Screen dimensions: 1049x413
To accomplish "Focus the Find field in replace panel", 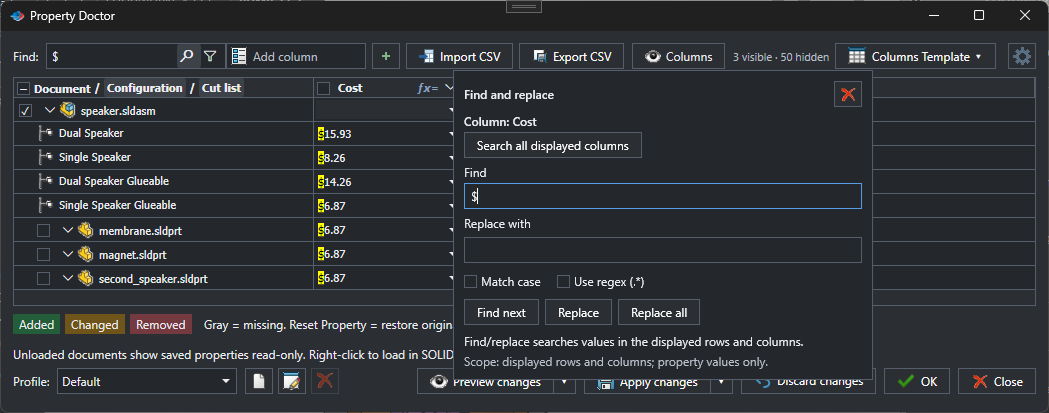I will coord(663,196).
